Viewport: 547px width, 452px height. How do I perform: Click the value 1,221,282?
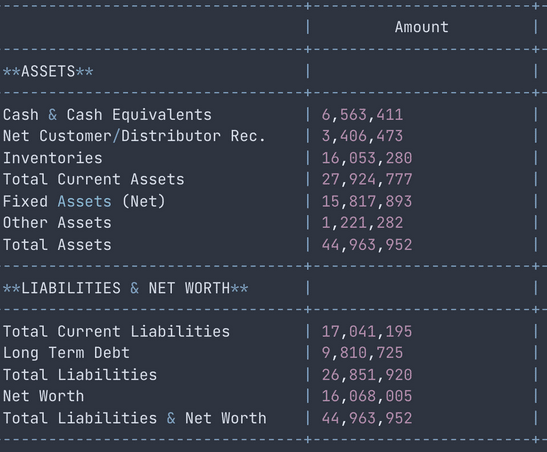[x=362, y=223]
